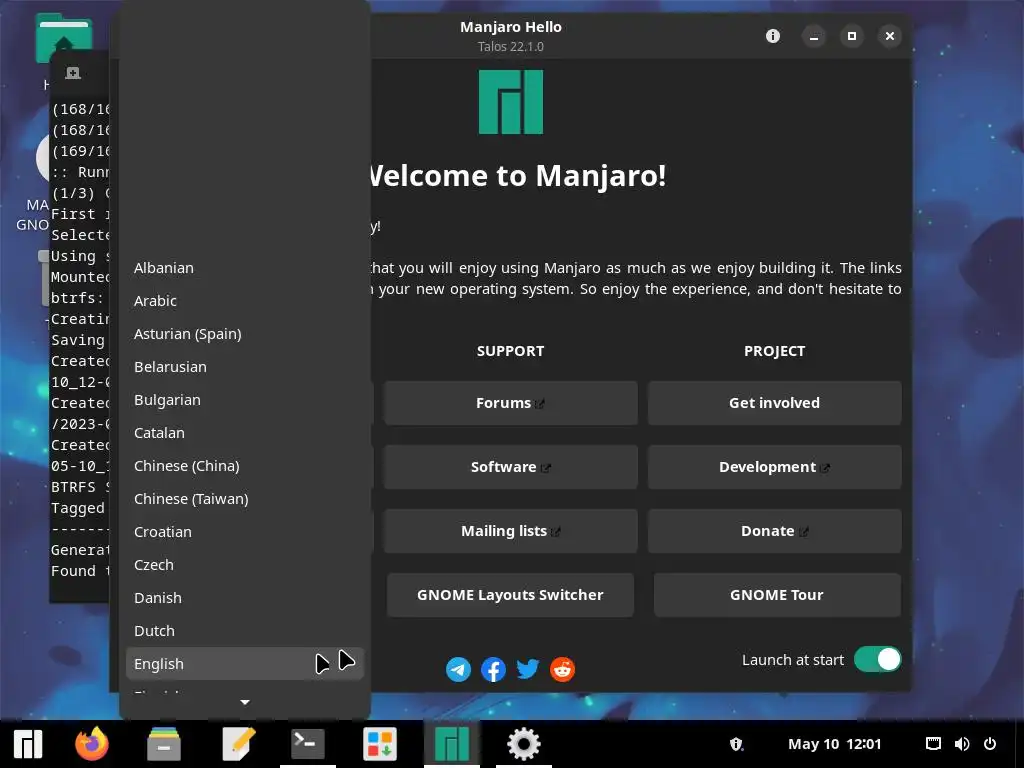
Task: Select Albanian in the language list
Action: click(x=244, y=268)
